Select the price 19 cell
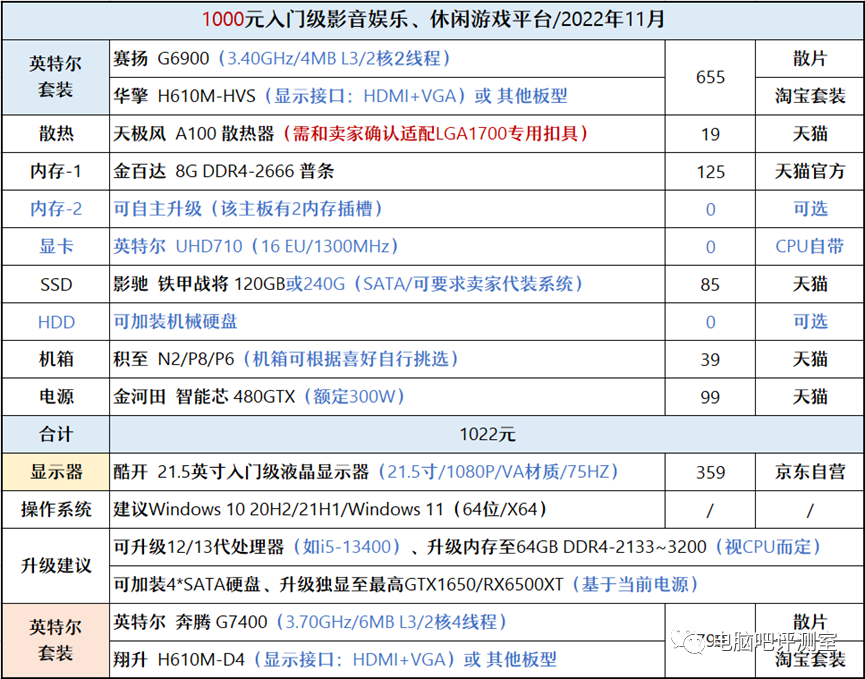This screenshot has height=679, width=865. 710,134
